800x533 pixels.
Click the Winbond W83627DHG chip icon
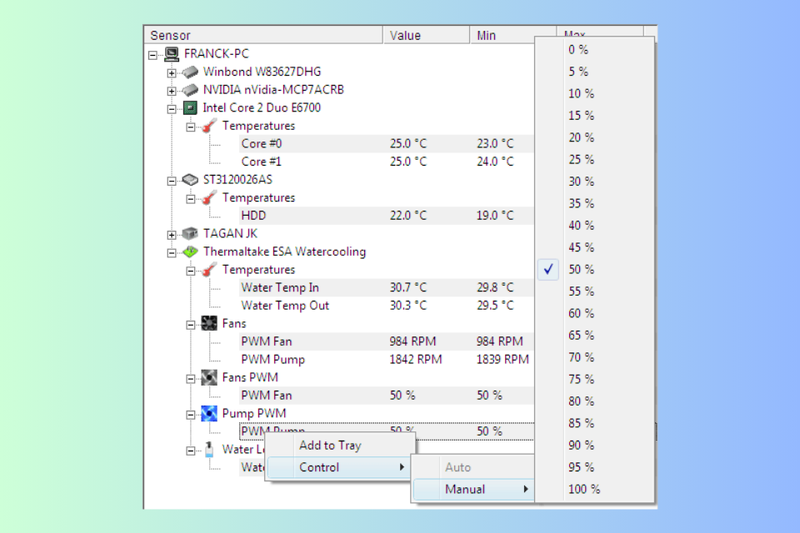click(190, 72)
